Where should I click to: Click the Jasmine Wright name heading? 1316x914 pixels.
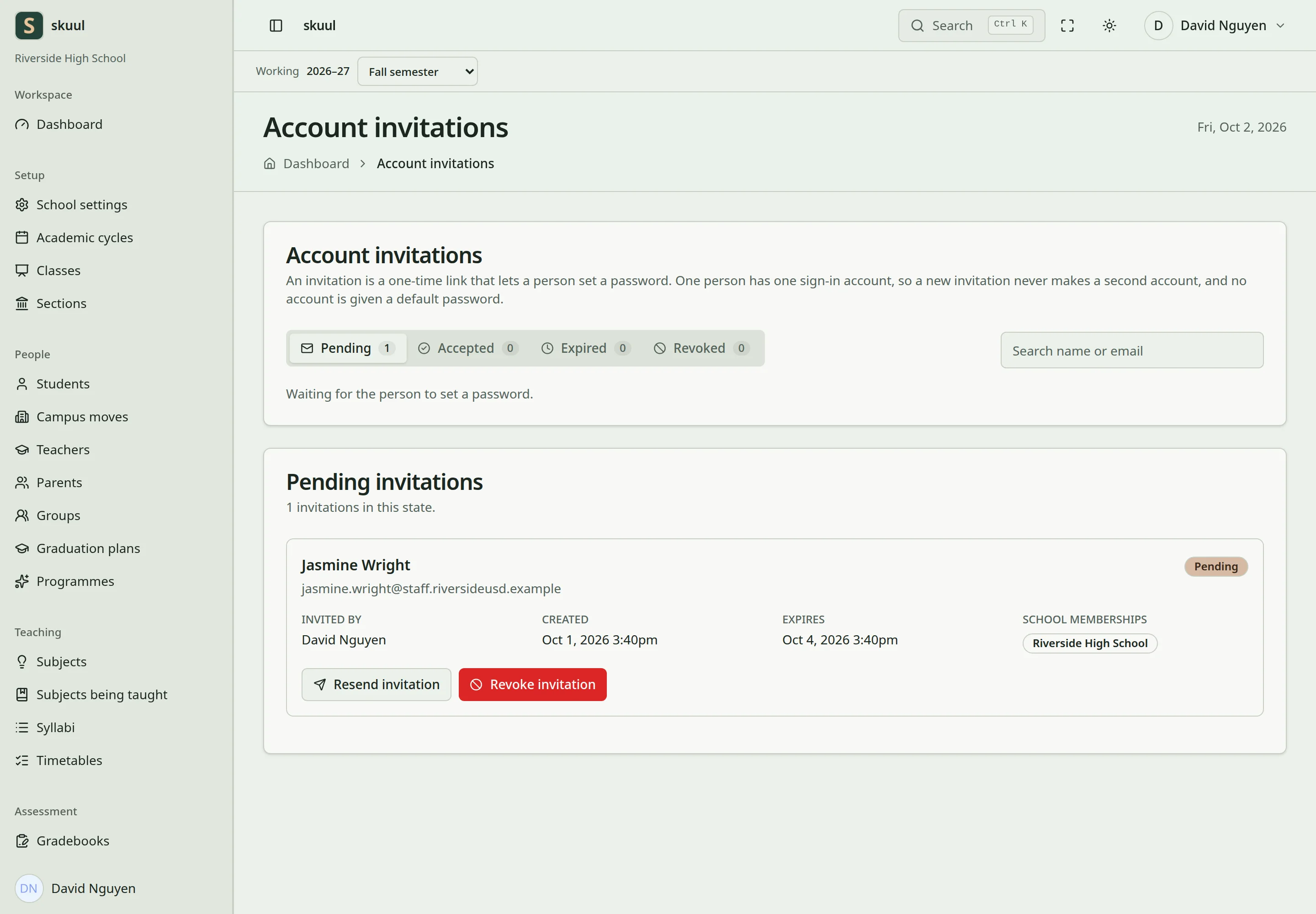click(x=356, y=565)
